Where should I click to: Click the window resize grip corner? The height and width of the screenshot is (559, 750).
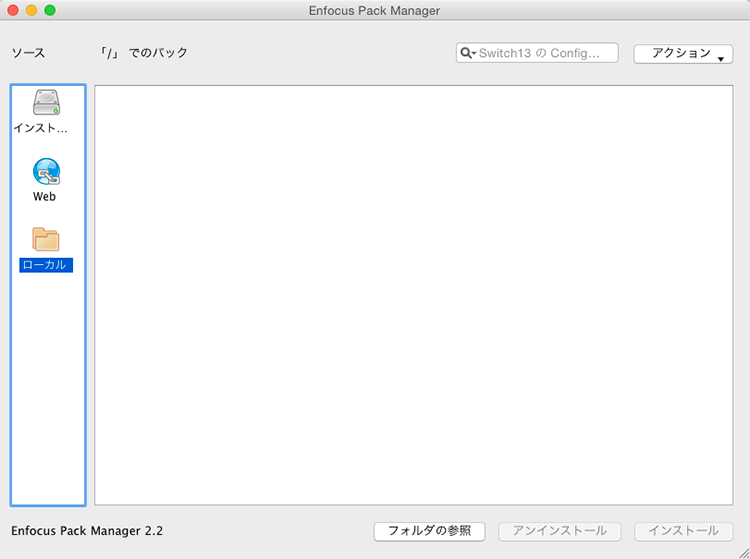point(743,553)
